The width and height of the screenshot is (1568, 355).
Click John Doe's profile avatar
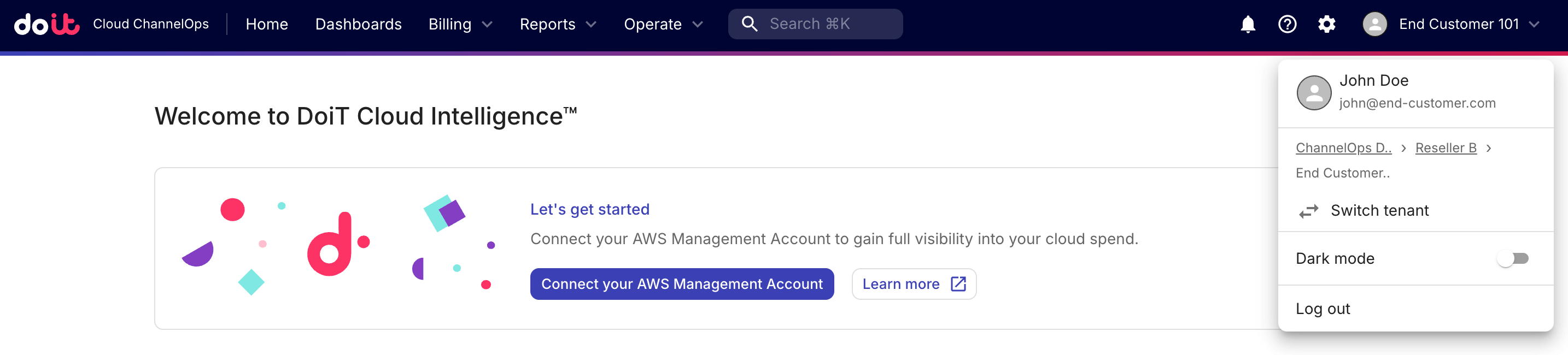point(1314,92)
